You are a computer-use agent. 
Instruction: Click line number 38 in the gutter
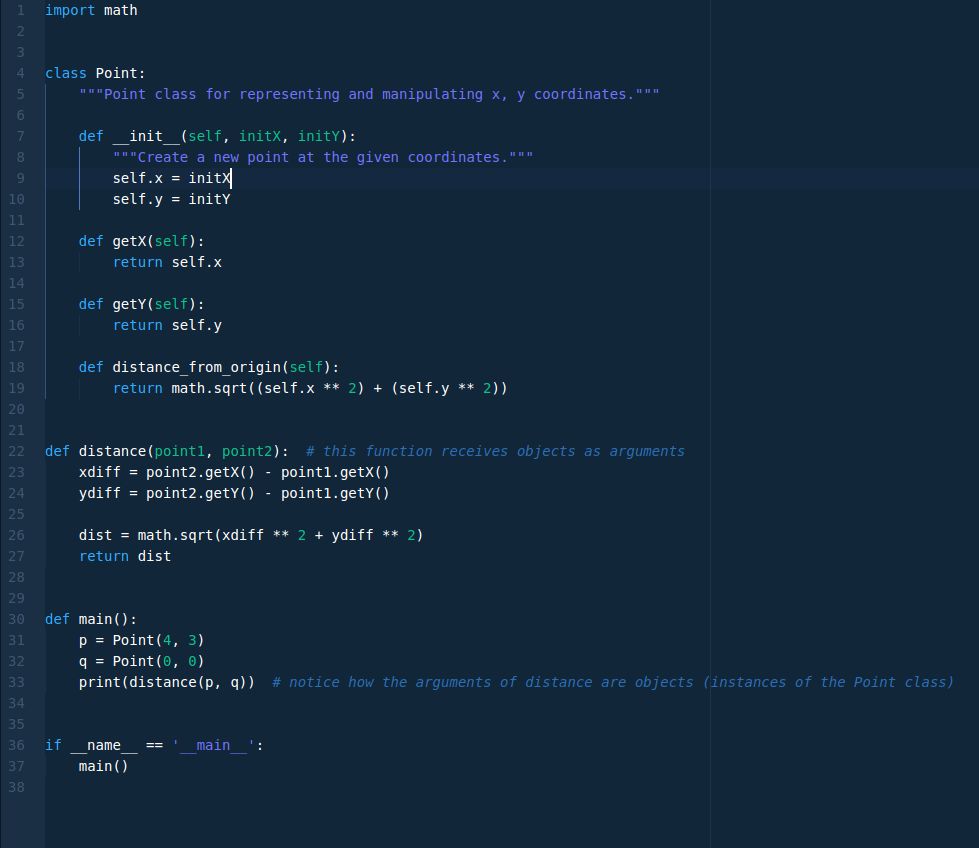point(18,787)
